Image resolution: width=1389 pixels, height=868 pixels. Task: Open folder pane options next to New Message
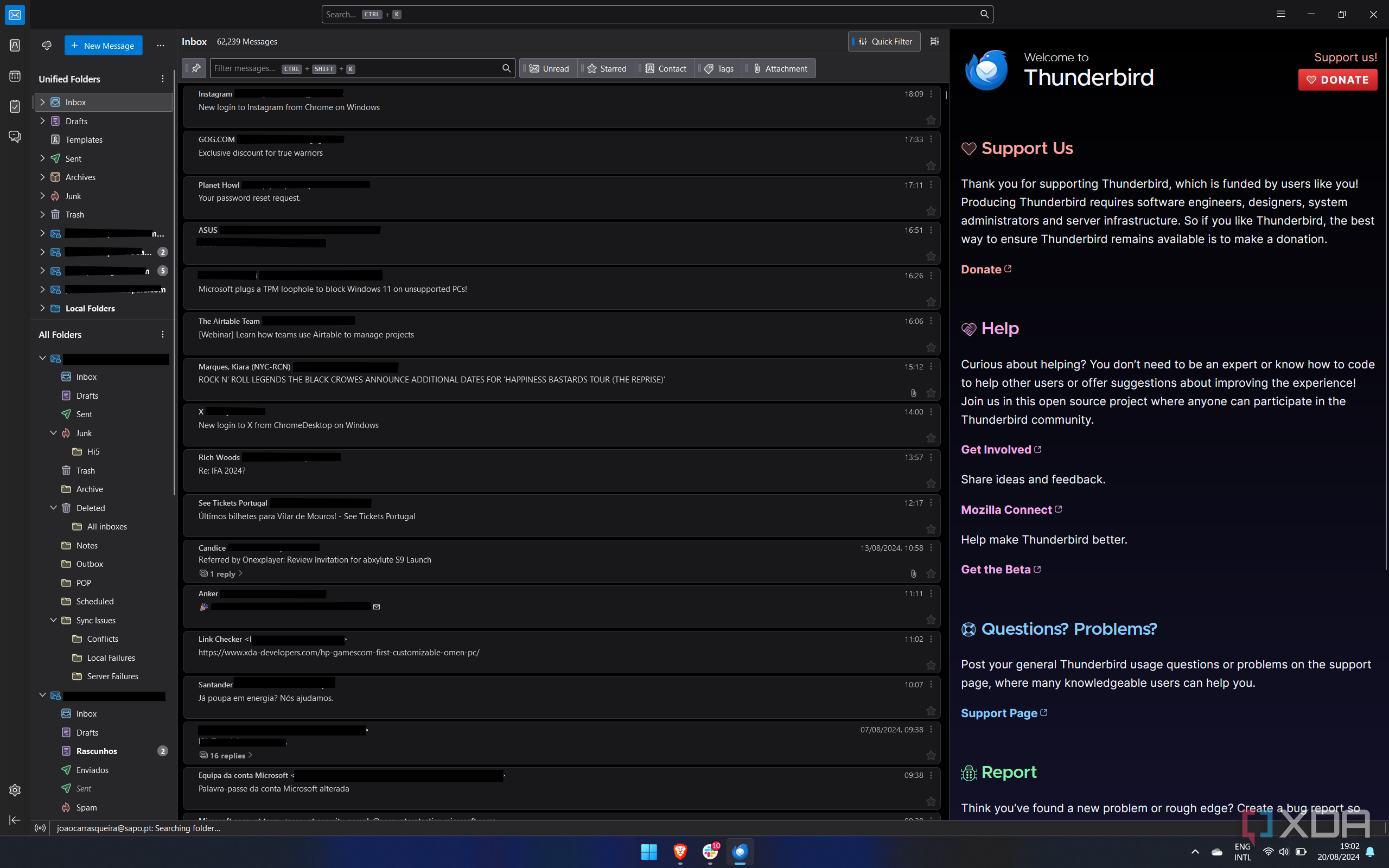[x=161, y=46]
